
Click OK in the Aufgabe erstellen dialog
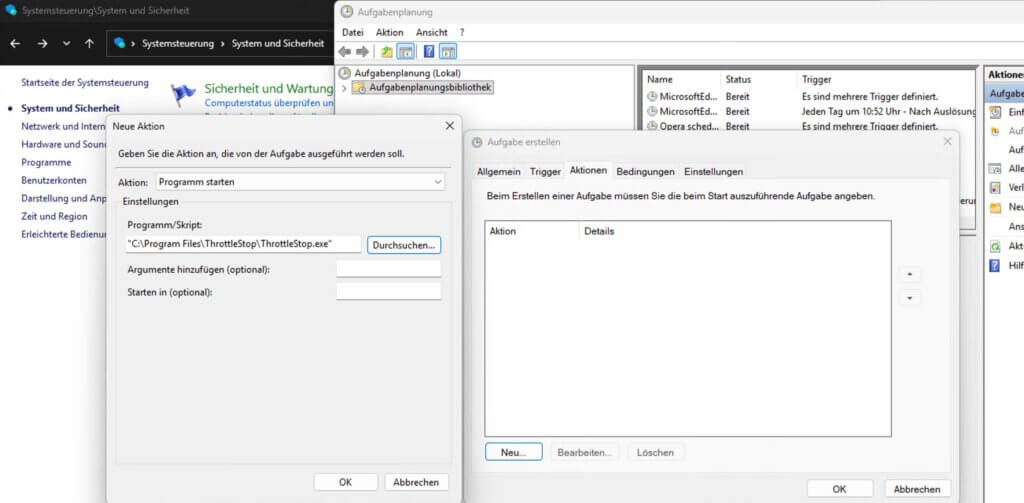840,489
